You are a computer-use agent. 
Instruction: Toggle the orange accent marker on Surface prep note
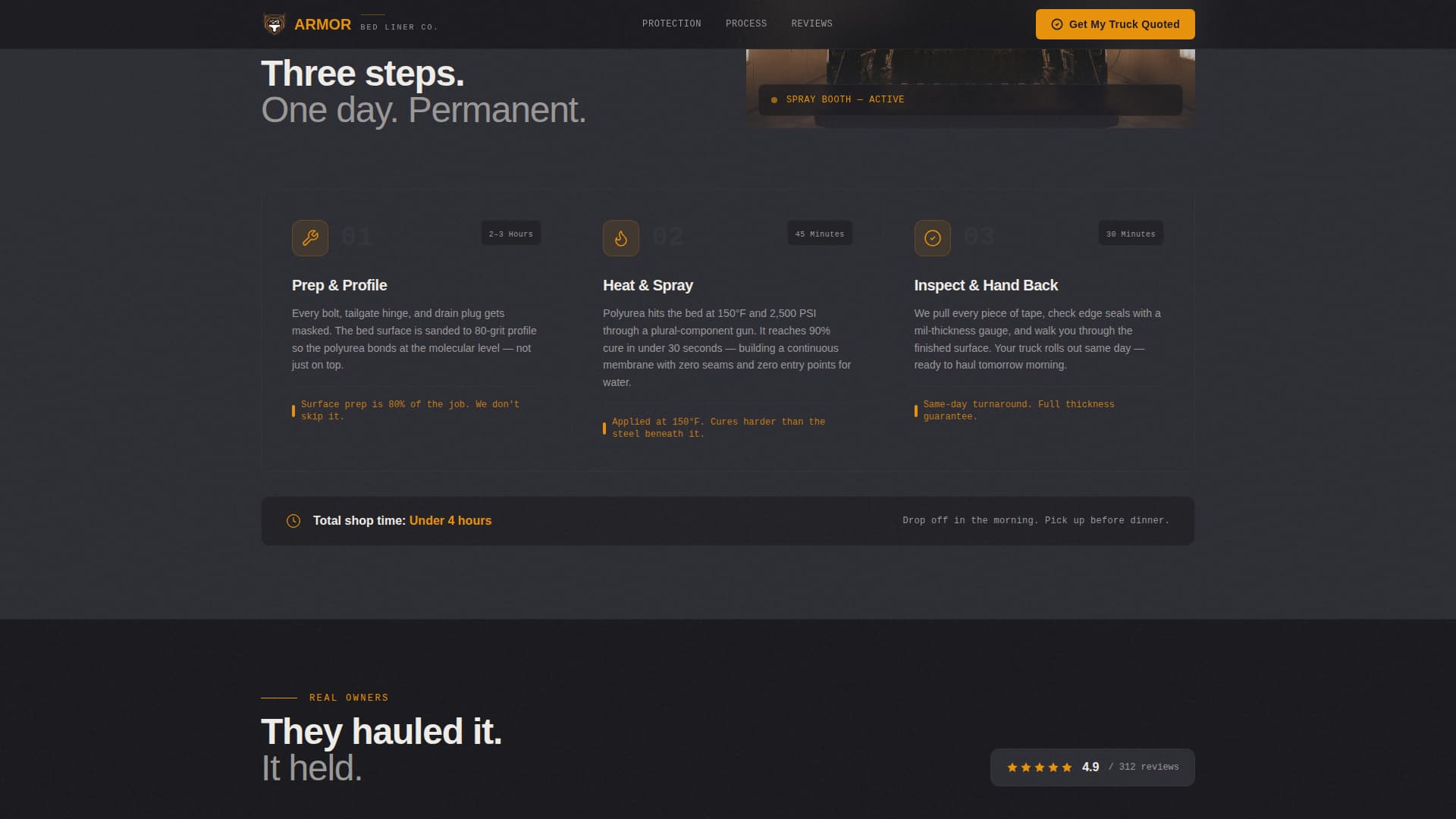[x=293, y=410]
